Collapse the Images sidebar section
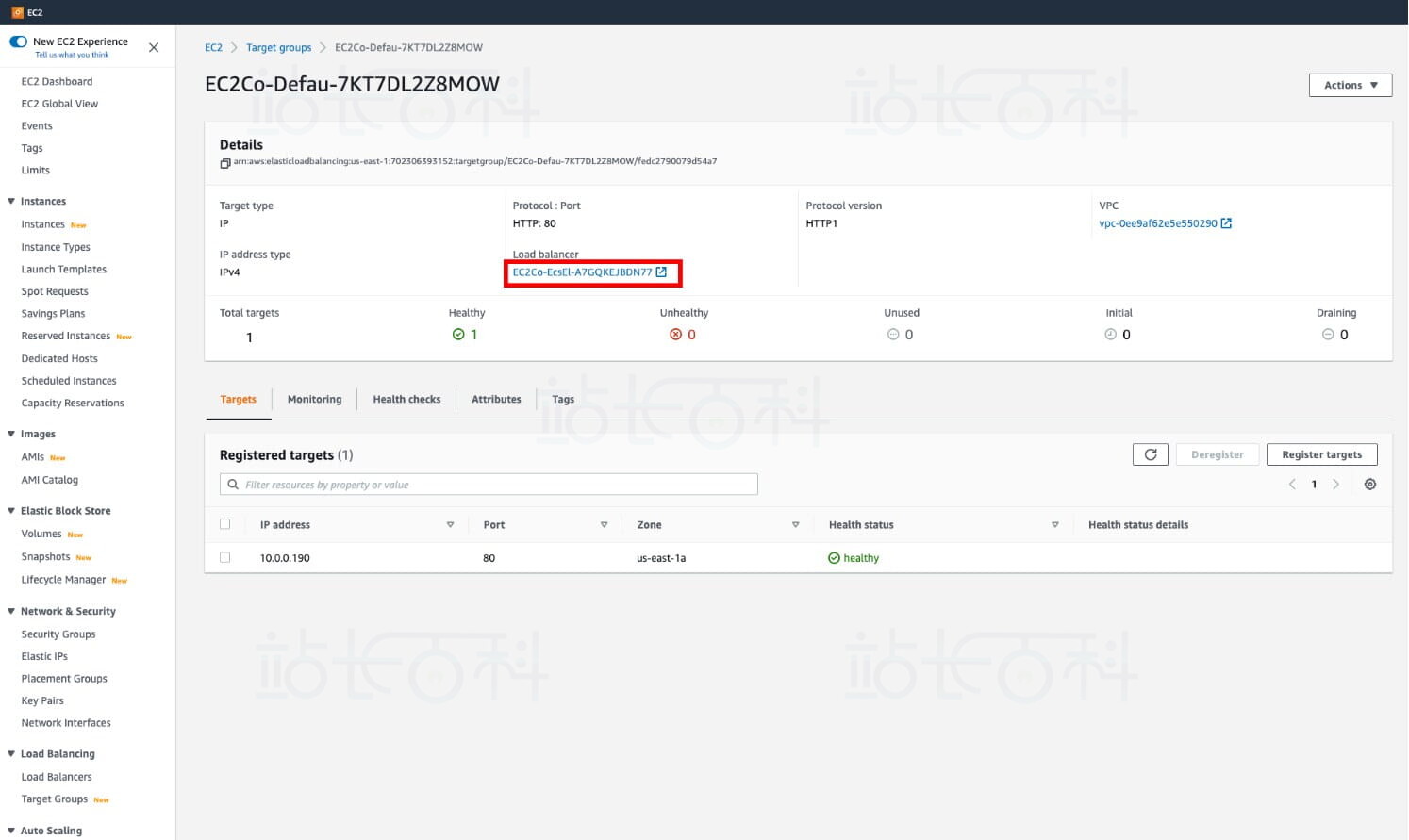Viewport: 1409px width, 840px height. [x=11, y=434]
